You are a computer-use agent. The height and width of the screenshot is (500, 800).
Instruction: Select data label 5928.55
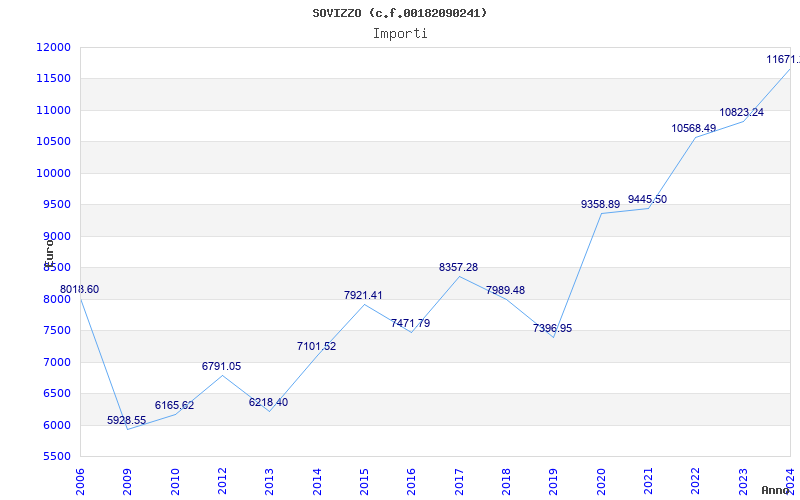pos(127,421)
